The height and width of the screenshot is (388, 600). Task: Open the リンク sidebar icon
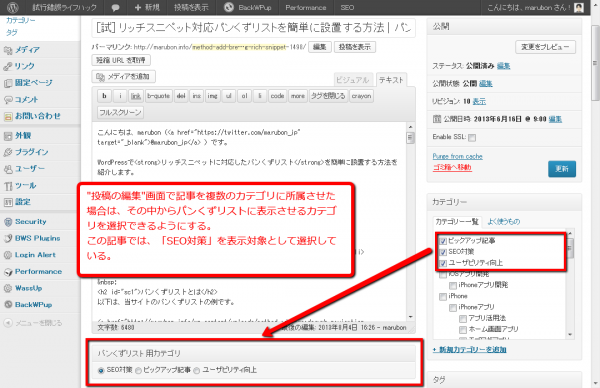pos(8,67)
